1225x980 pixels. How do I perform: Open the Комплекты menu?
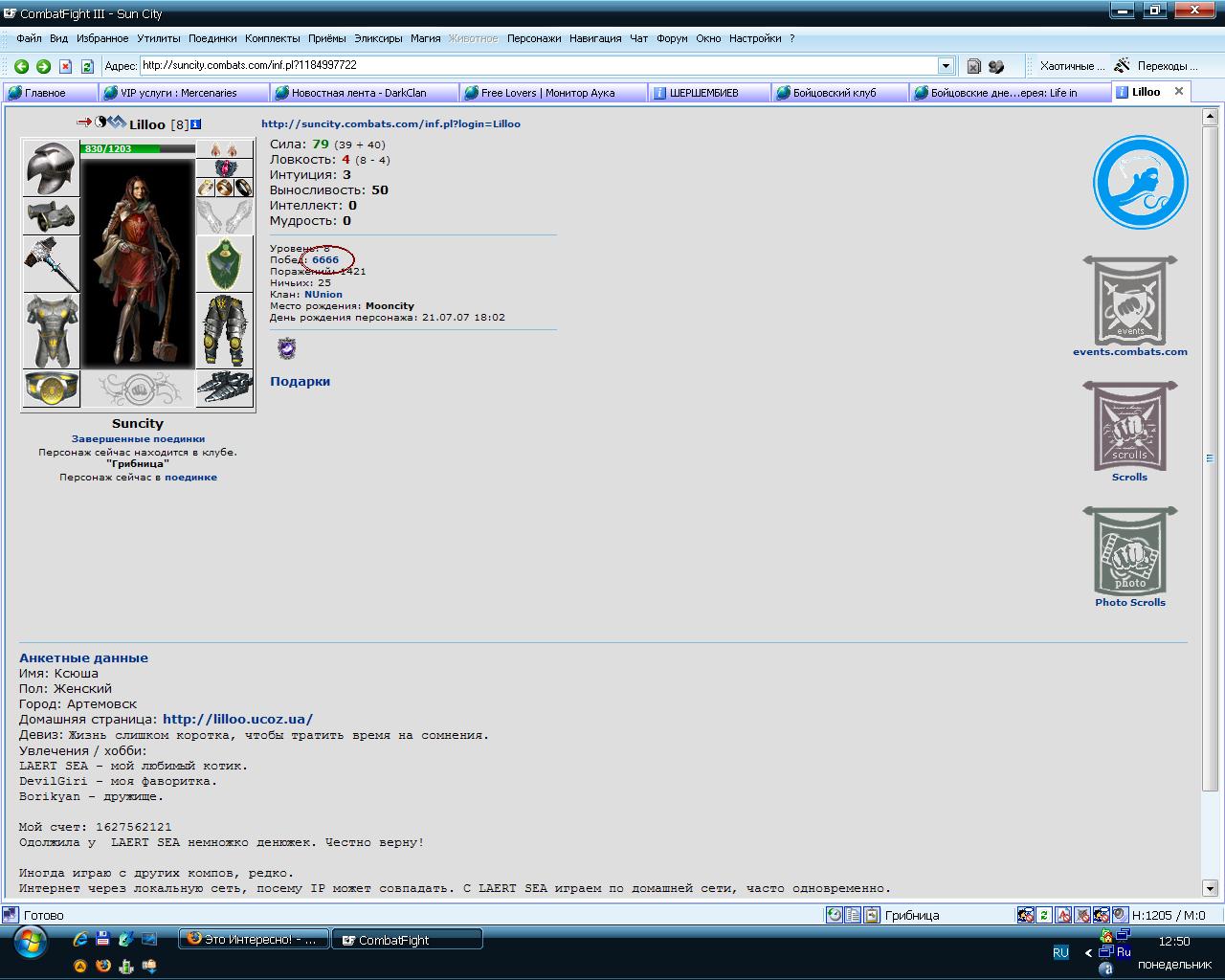(x=272, y=38)
